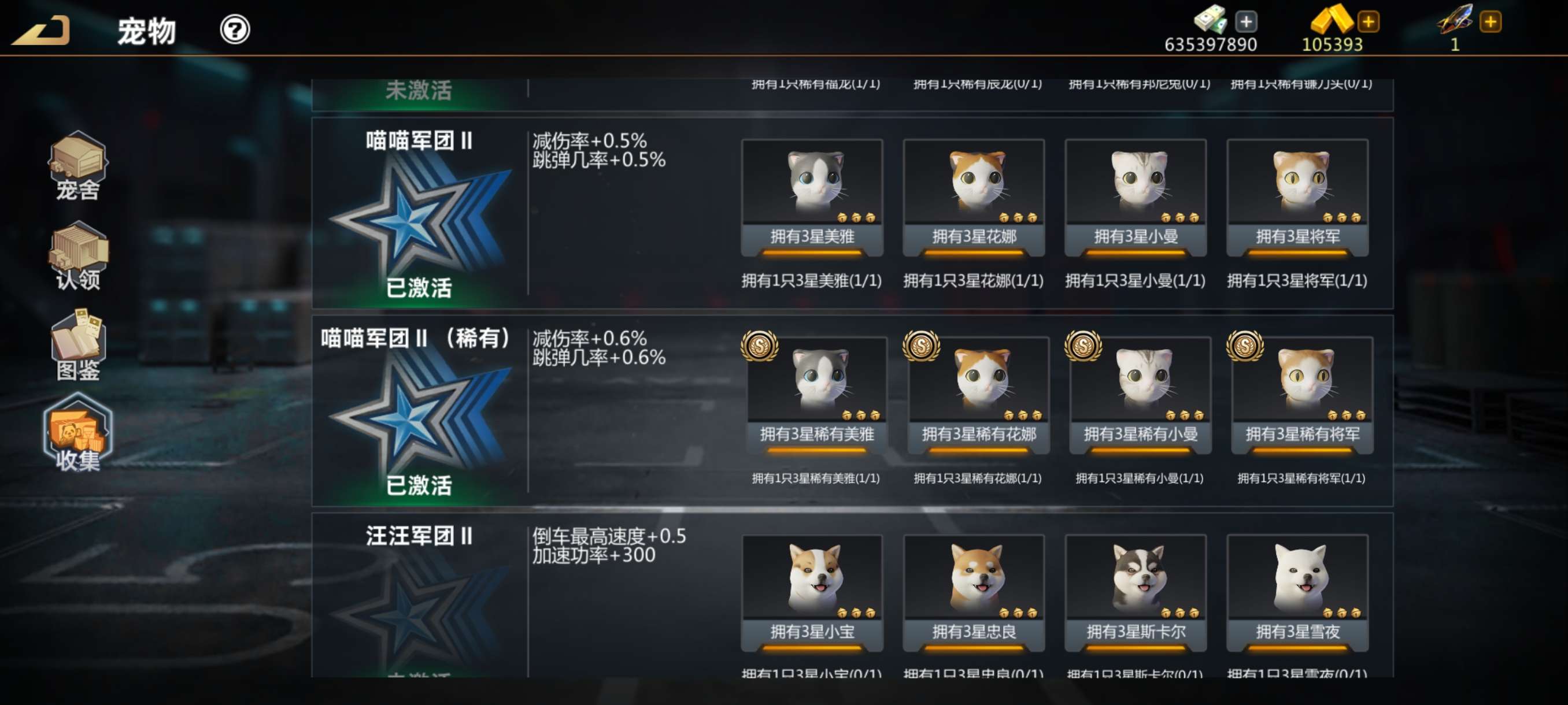This screenshot has height=705, width=1568.
Task: Open the 图鉴 pet codex tab
Action: [78, 345]
